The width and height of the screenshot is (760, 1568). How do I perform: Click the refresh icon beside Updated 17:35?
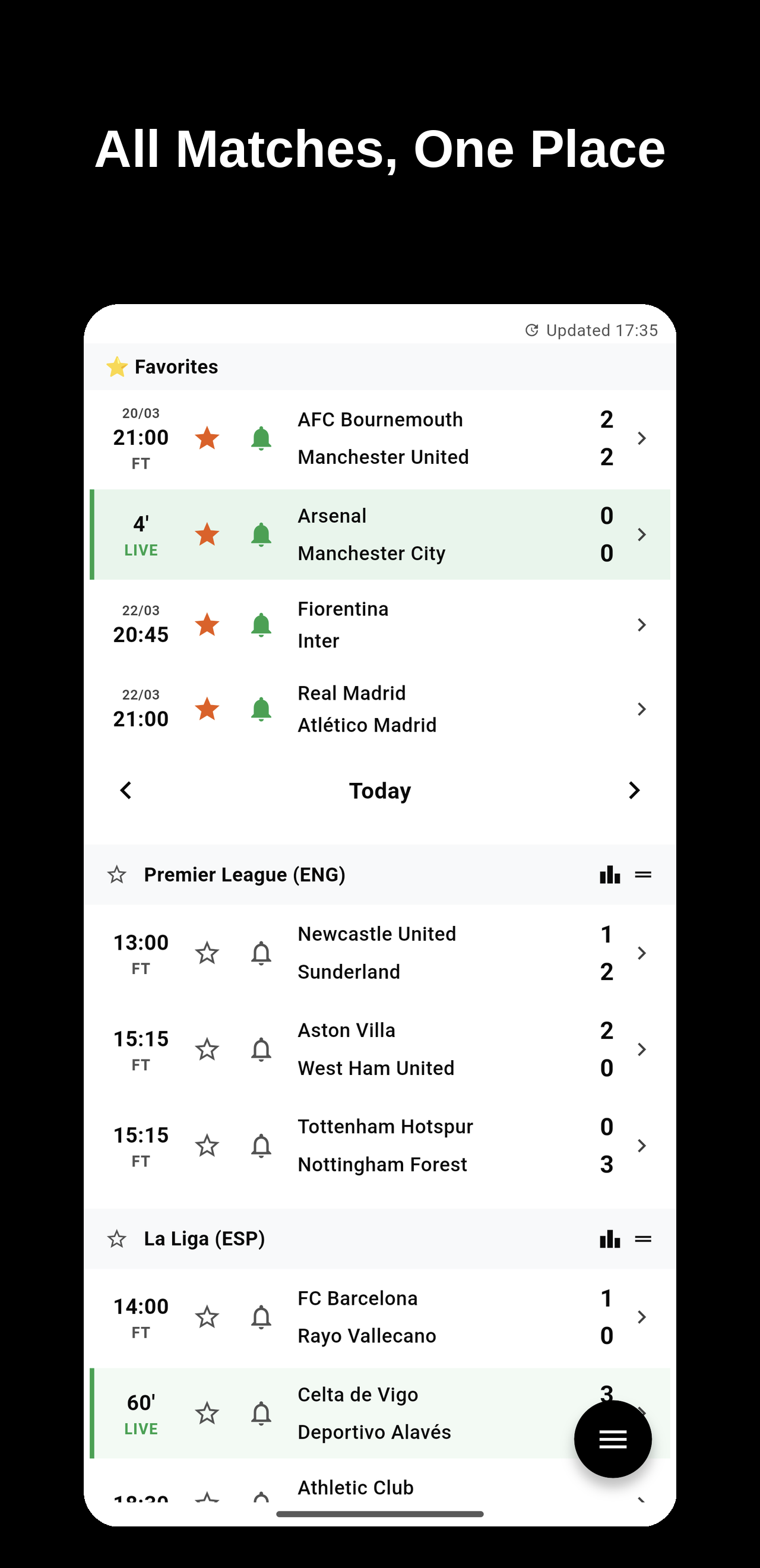click(532, 330)
